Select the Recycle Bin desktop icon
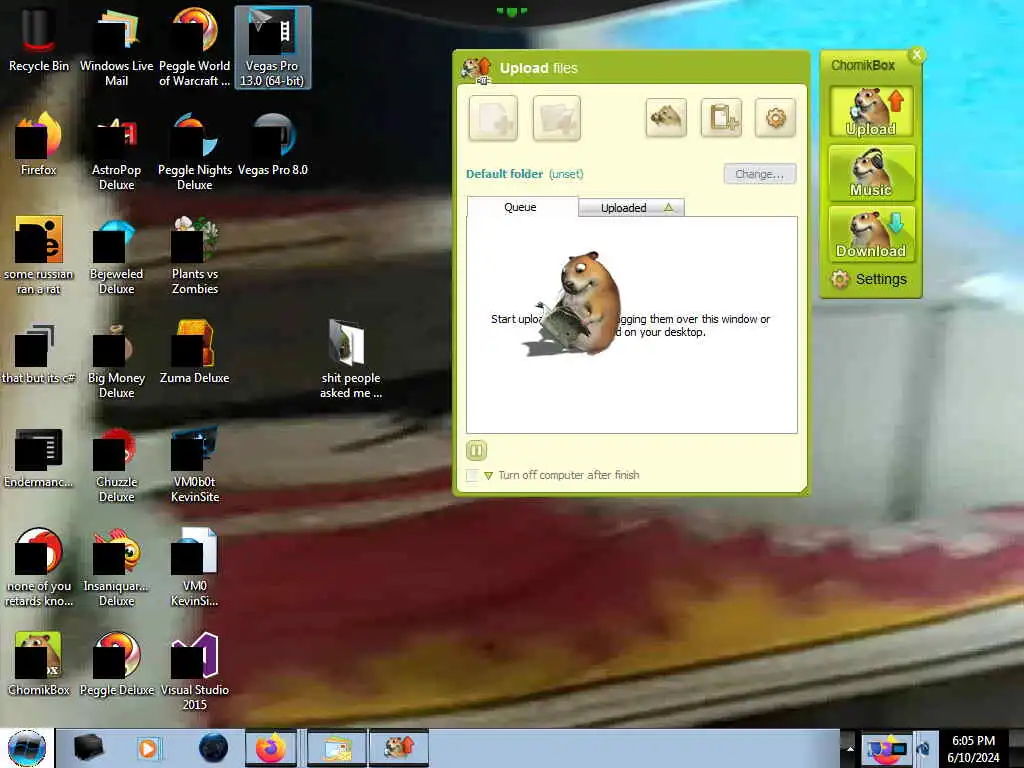 pos(39,42)
